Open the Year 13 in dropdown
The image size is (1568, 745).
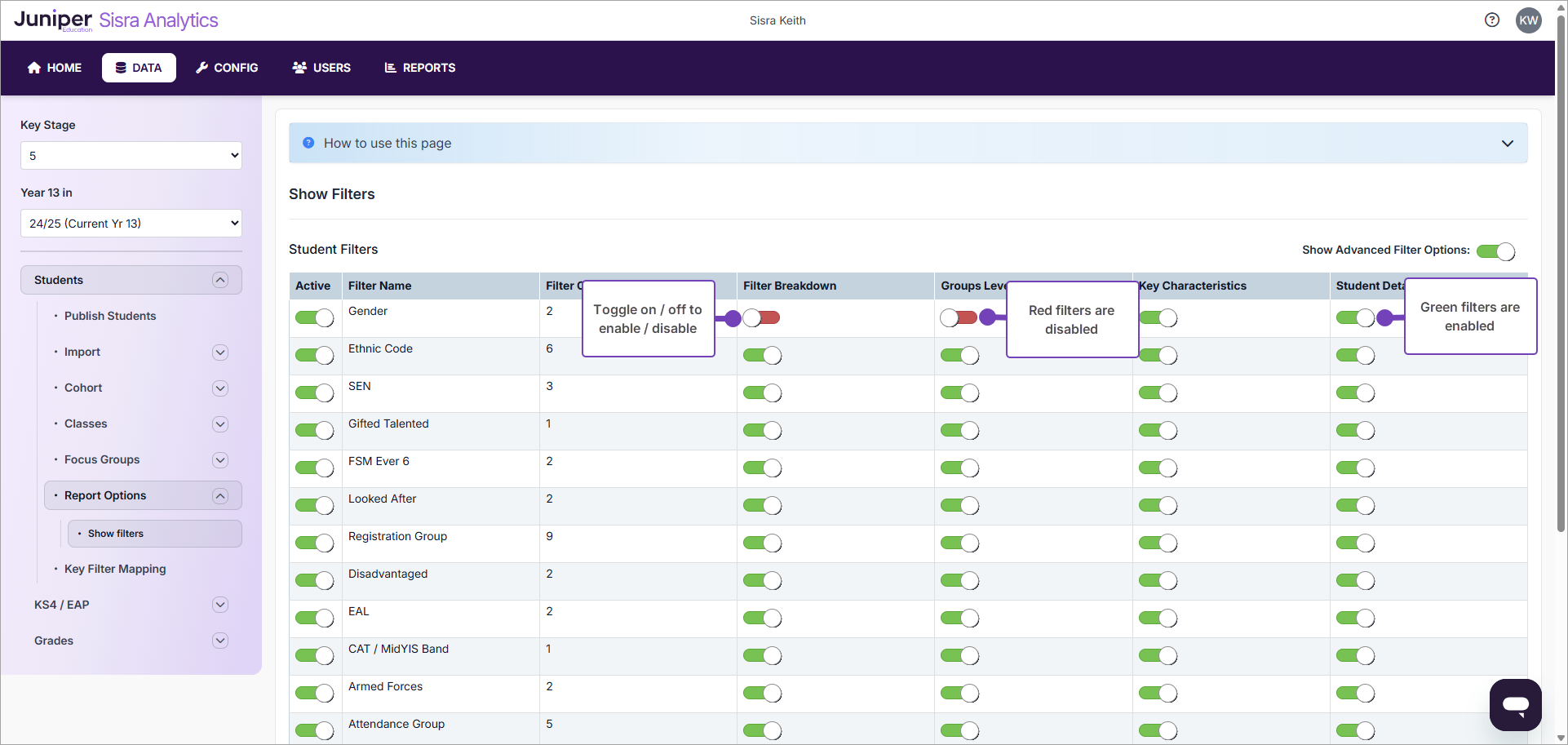tap(131, 224)
